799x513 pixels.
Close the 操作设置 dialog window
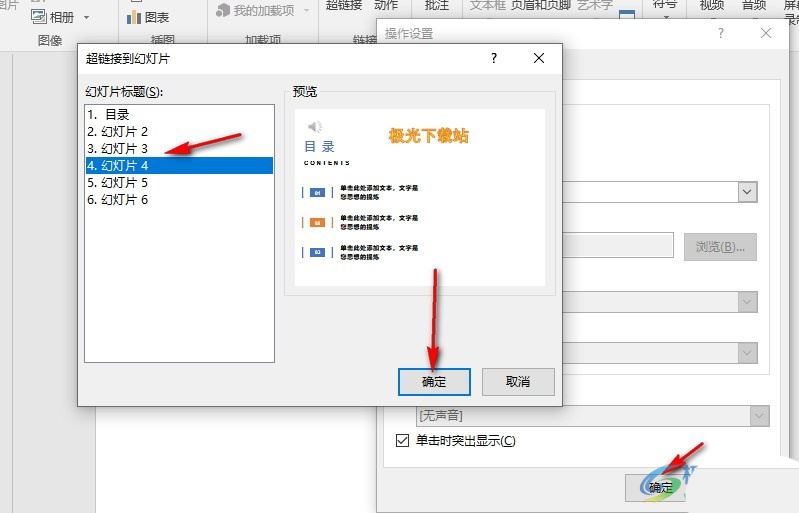(766, 33)
